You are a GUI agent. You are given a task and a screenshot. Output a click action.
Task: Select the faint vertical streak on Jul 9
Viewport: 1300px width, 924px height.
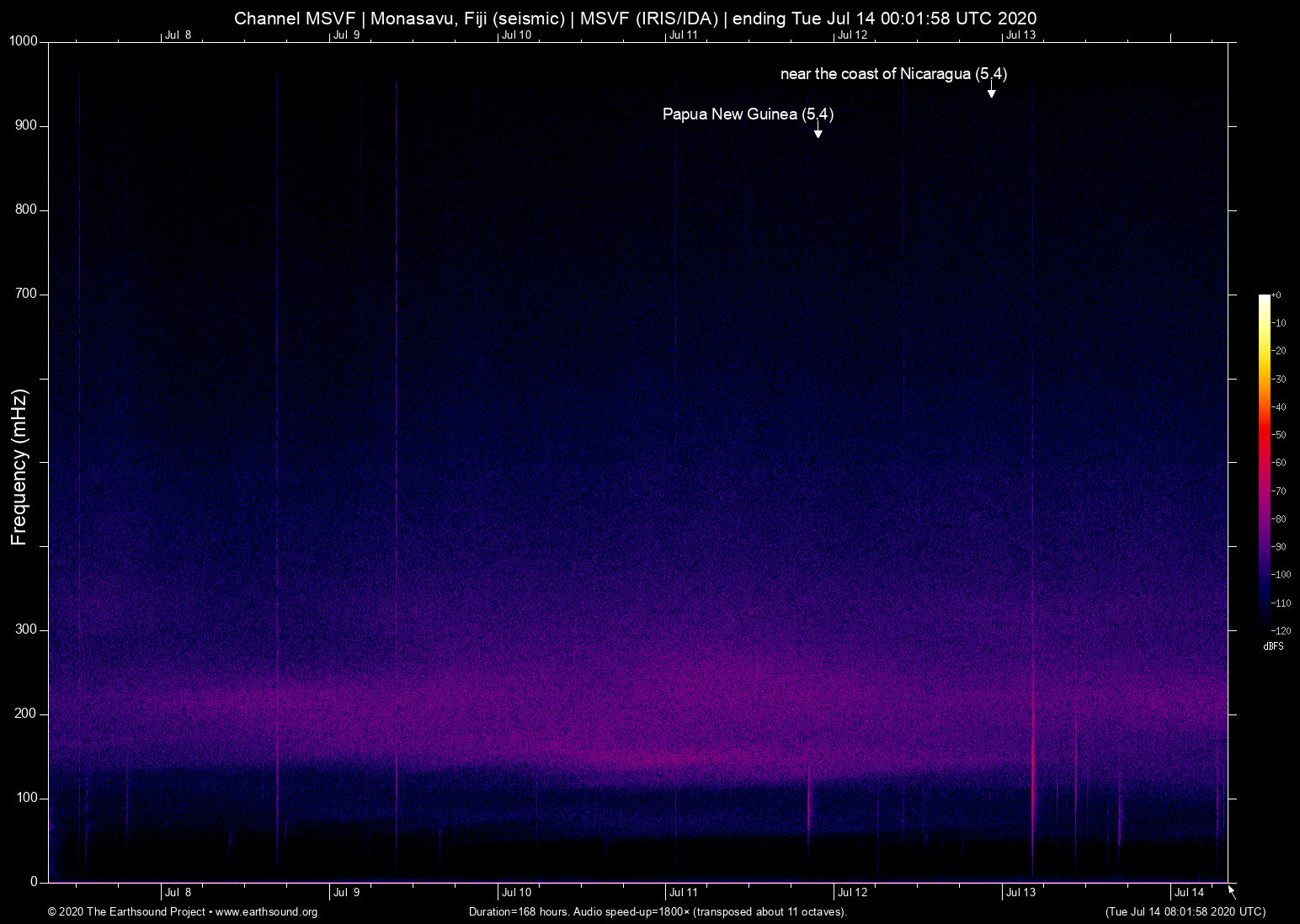pyautogui.click(x=397, y=463)
